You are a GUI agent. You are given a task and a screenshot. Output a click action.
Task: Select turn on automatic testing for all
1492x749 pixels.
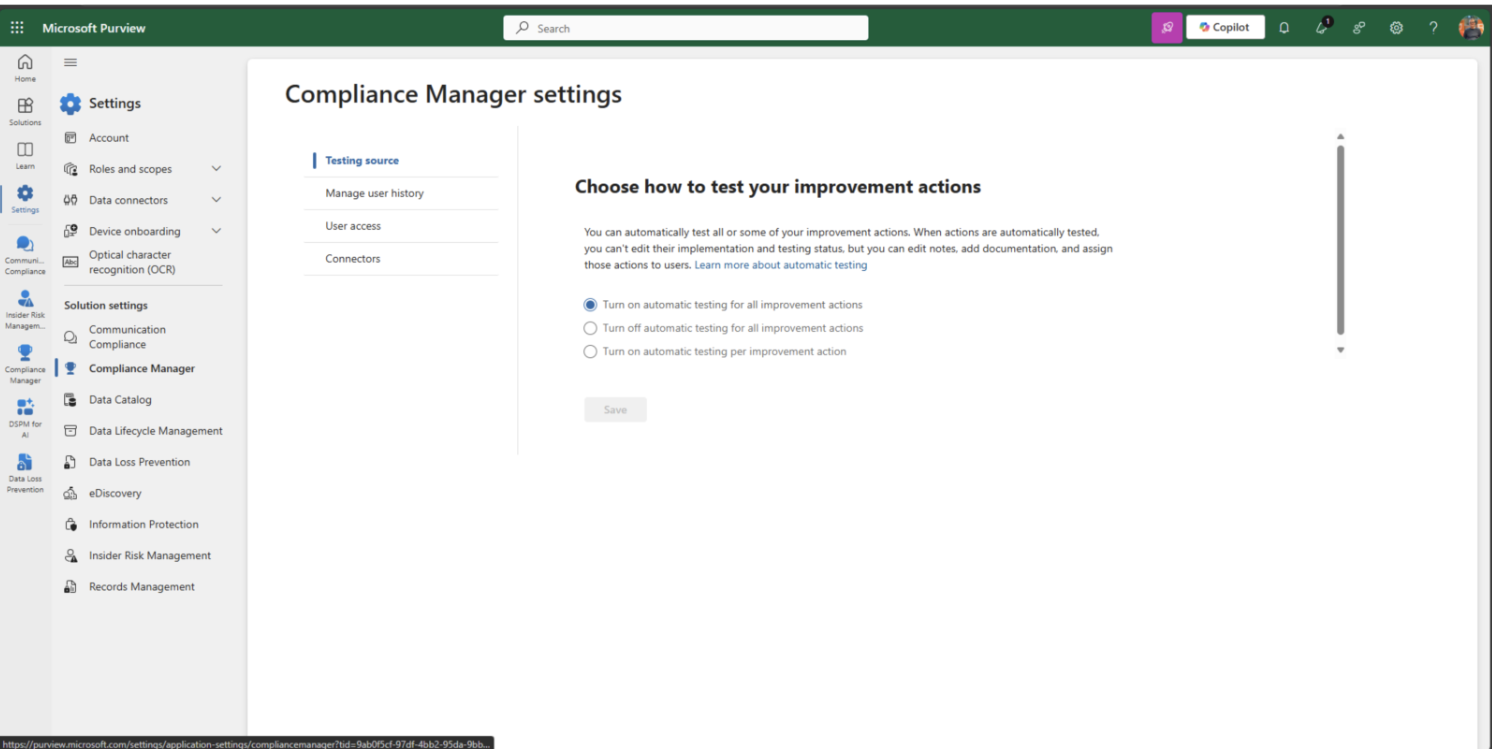(x=590, y=305)
